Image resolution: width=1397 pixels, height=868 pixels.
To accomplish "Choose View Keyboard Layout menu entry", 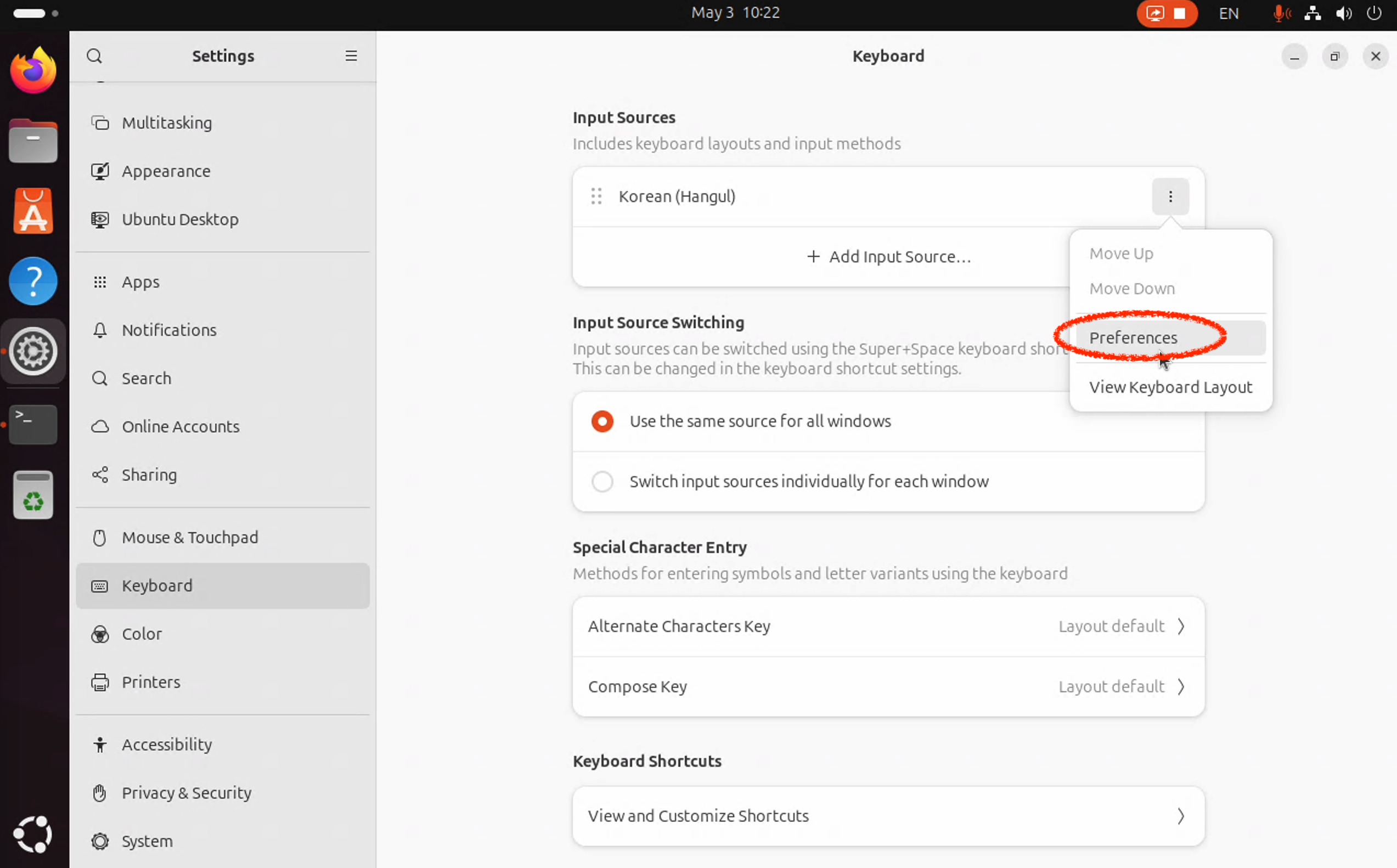I will point(1170,387).
